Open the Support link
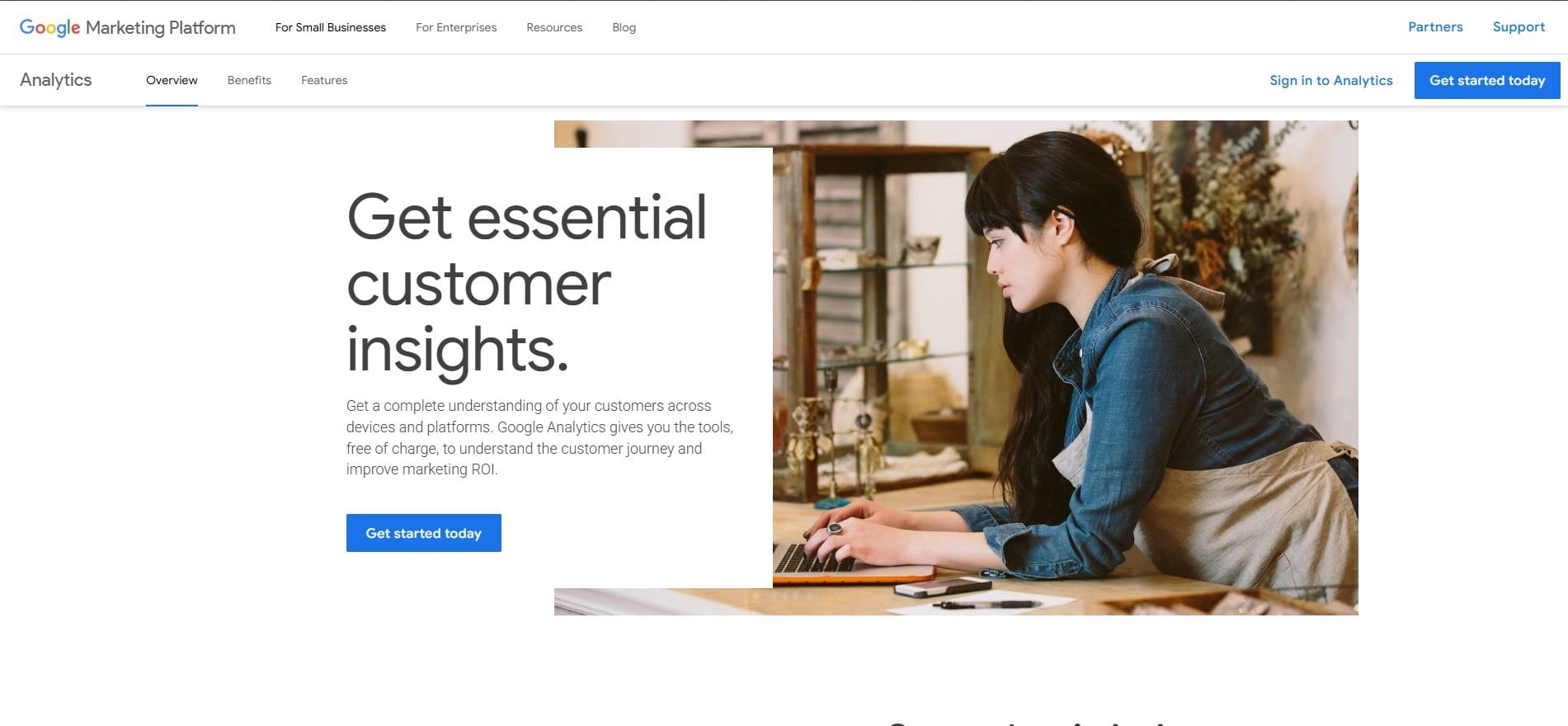1568x726 pixels. pyautogui.click(x=1519, y=26)
